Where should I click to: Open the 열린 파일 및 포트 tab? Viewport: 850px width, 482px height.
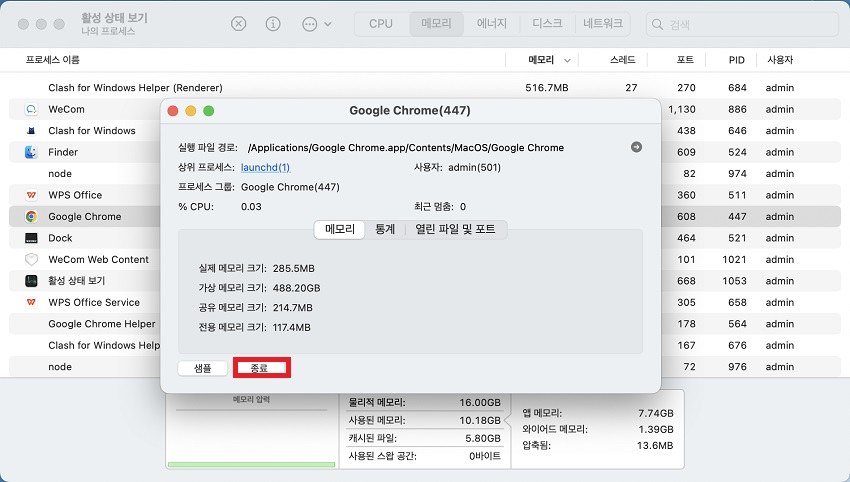pyautogui.click(x=455, y=229)
